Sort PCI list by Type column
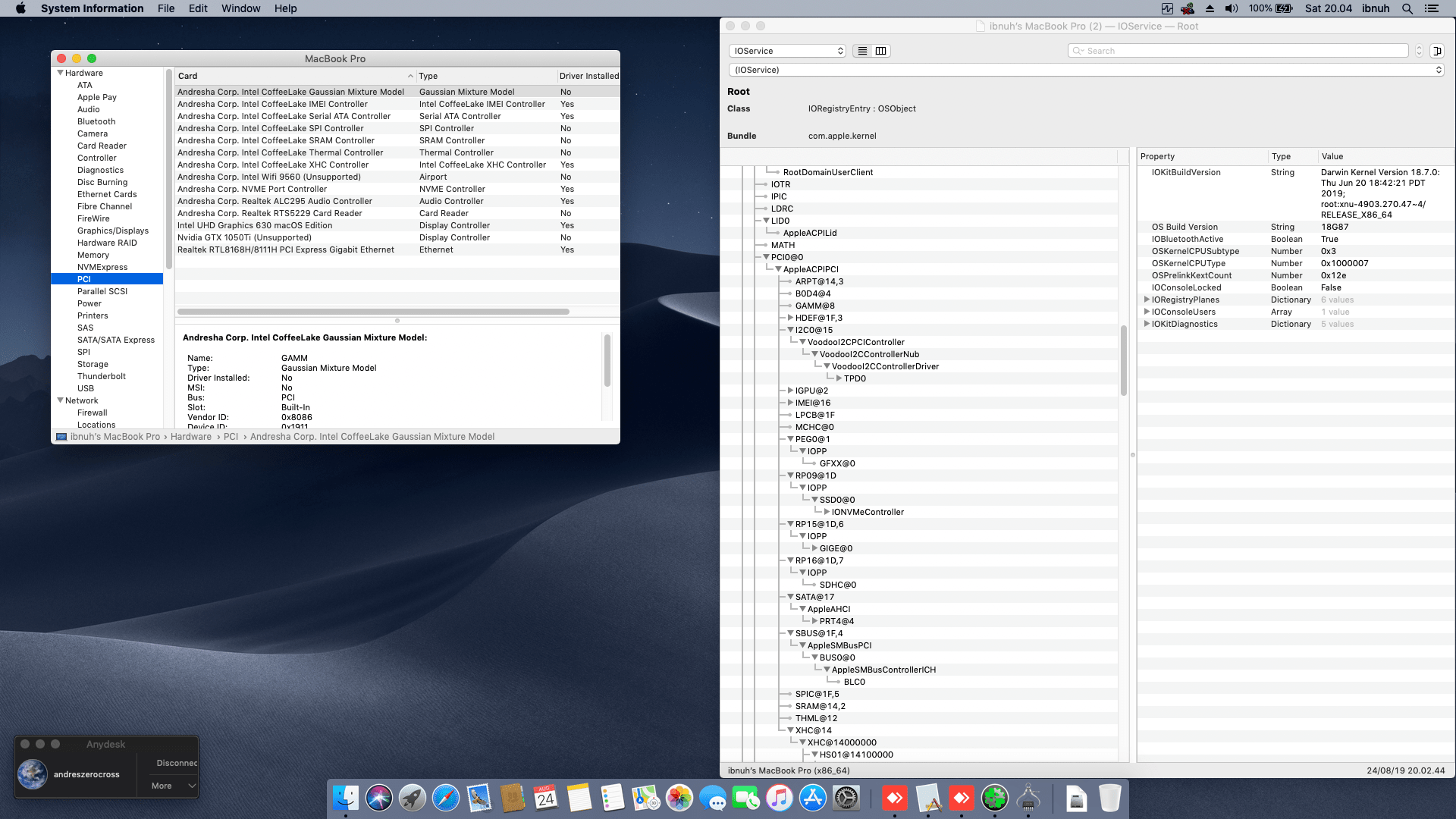1456x819 pixels. (x=486, y=76)
